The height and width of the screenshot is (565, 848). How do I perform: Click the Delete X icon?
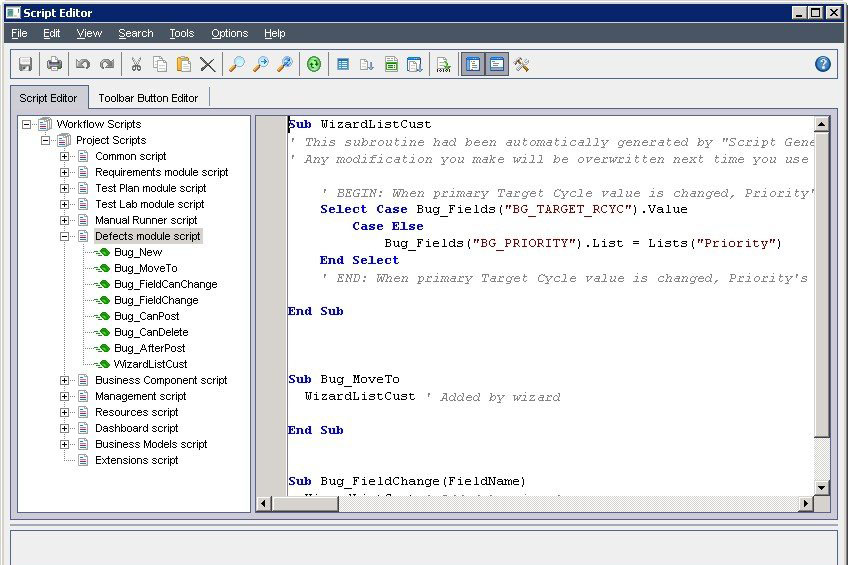[208, 64]
